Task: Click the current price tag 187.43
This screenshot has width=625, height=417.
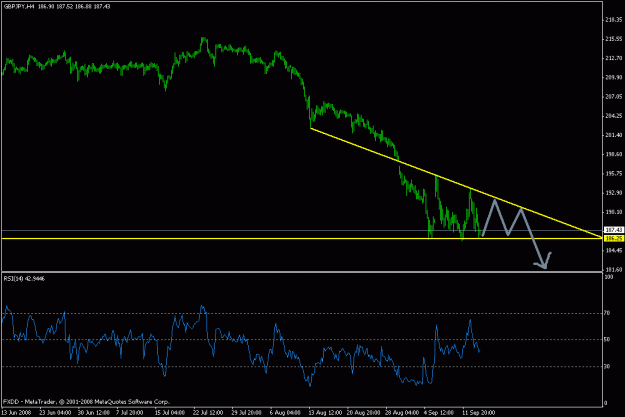Action: tap(614, 230)
